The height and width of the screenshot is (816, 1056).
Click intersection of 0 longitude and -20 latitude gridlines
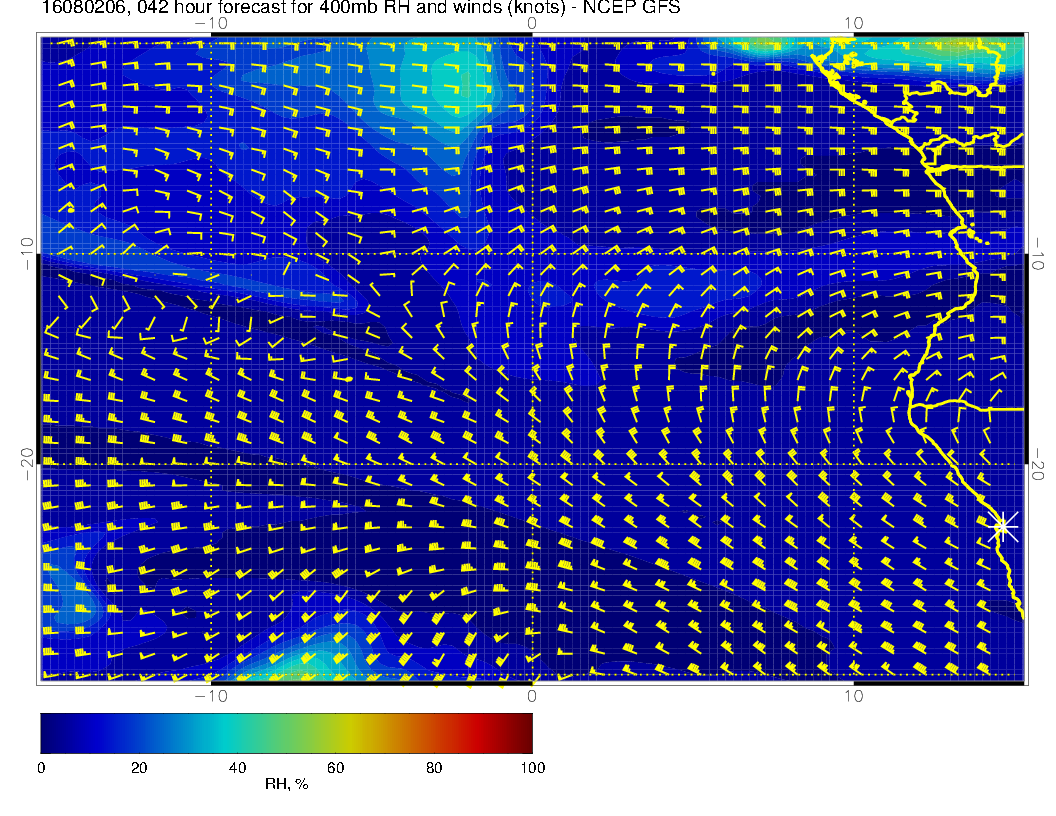tap(532, 464)
